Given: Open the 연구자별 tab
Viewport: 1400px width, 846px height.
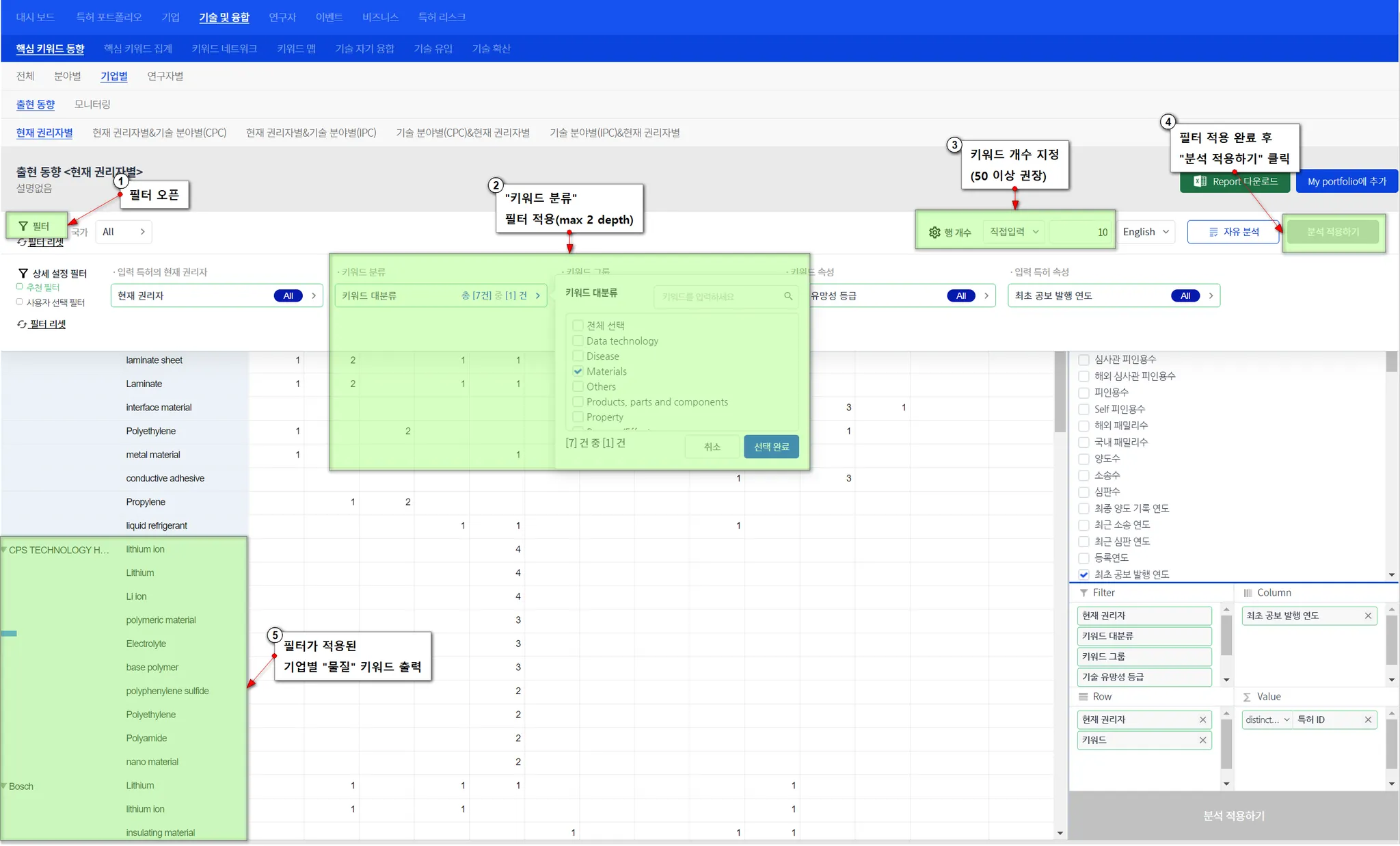Looking at the screenshot, I should click(x=165, y=76).
